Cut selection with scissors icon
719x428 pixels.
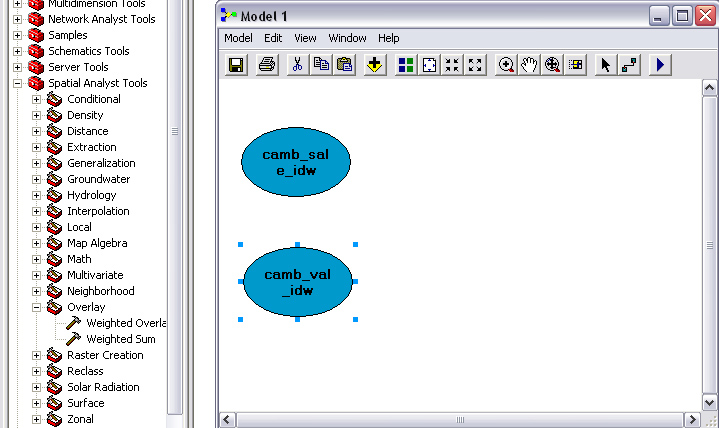[x=298, y=65]
